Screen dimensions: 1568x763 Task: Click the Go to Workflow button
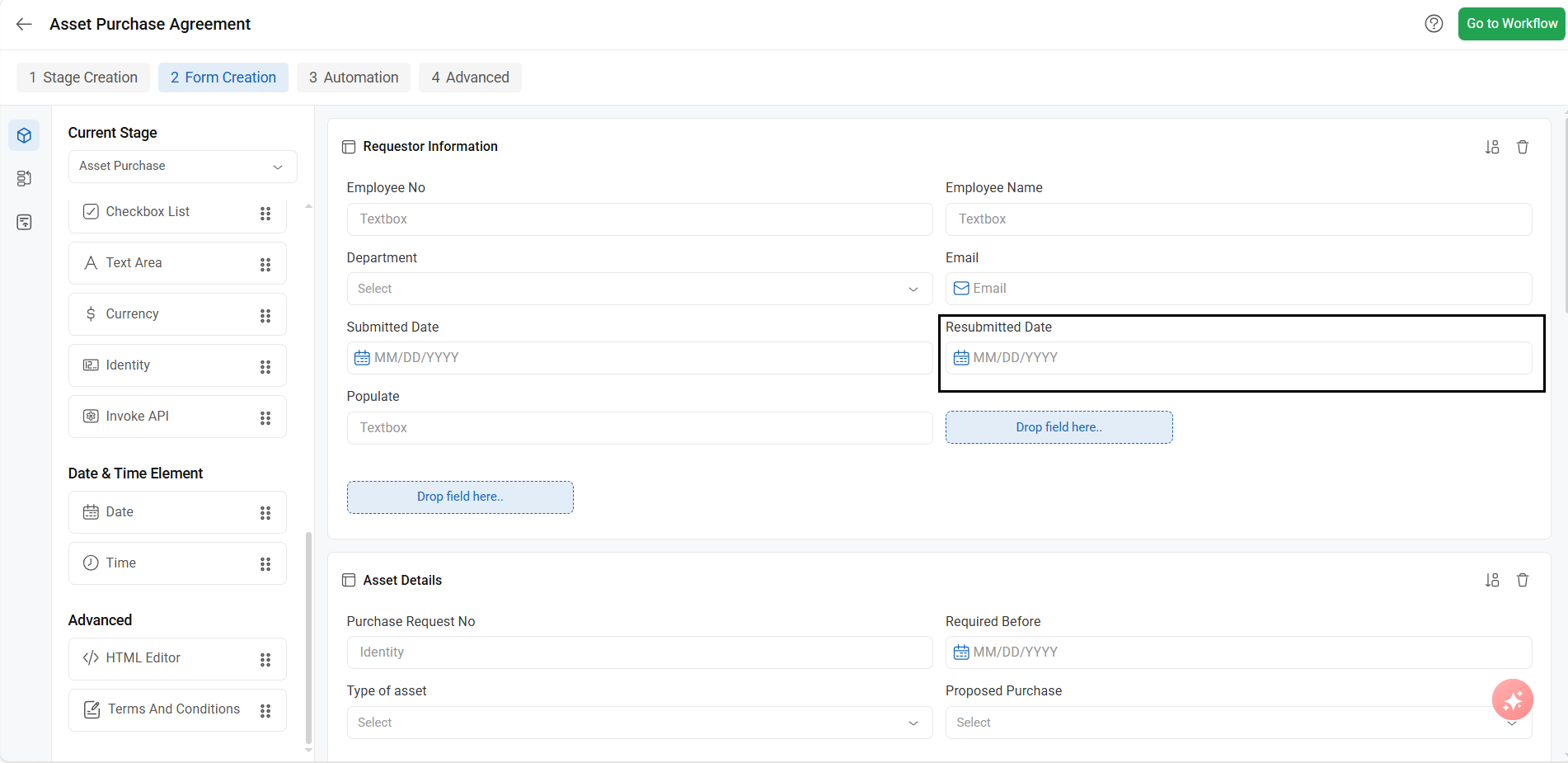tap(1511, 24)
